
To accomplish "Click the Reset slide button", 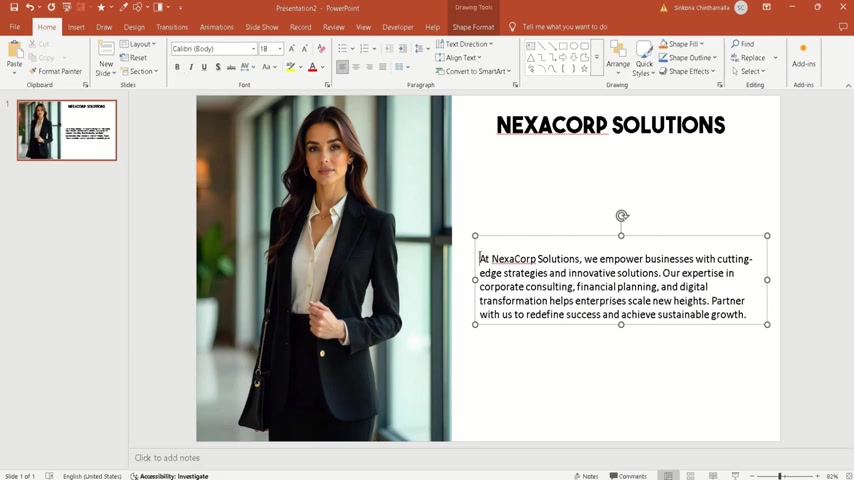I will click(134, 58).
